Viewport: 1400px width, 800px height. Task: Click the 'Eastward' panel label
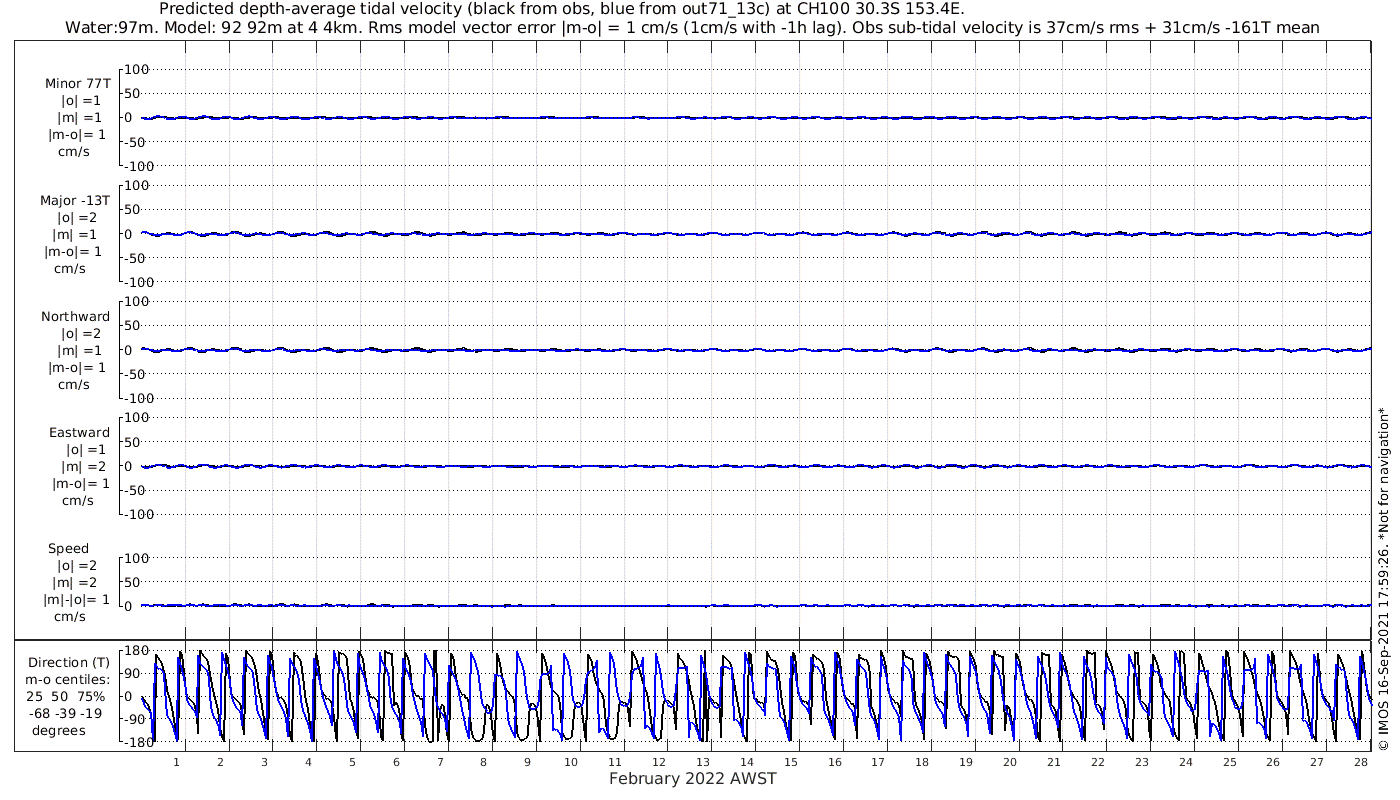pyautogui.click(x=80, y=433)
